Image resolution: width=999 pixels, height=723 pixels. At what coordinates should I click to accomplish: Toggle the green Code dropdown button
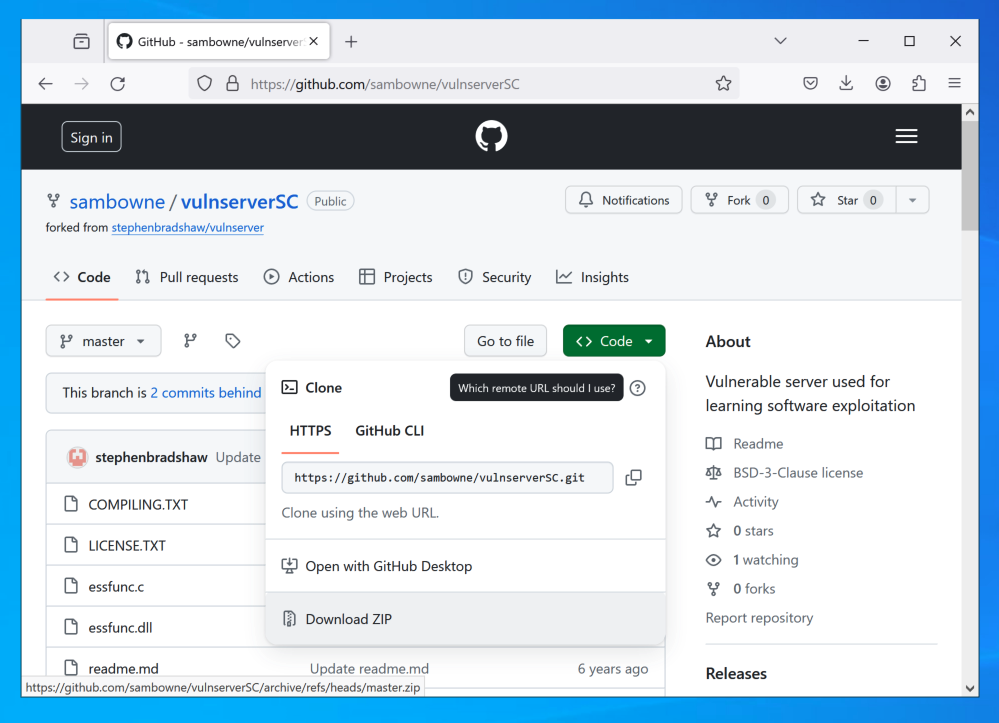[614, 341]
